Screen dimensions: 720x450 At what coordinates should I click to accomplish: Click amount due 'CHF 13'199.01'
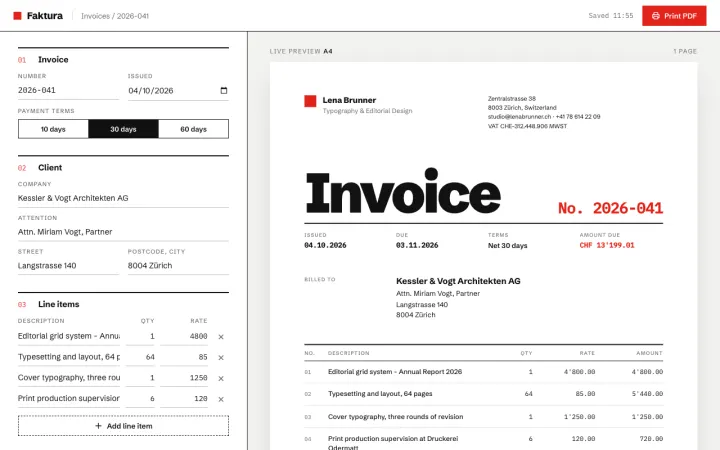(607, 246)
